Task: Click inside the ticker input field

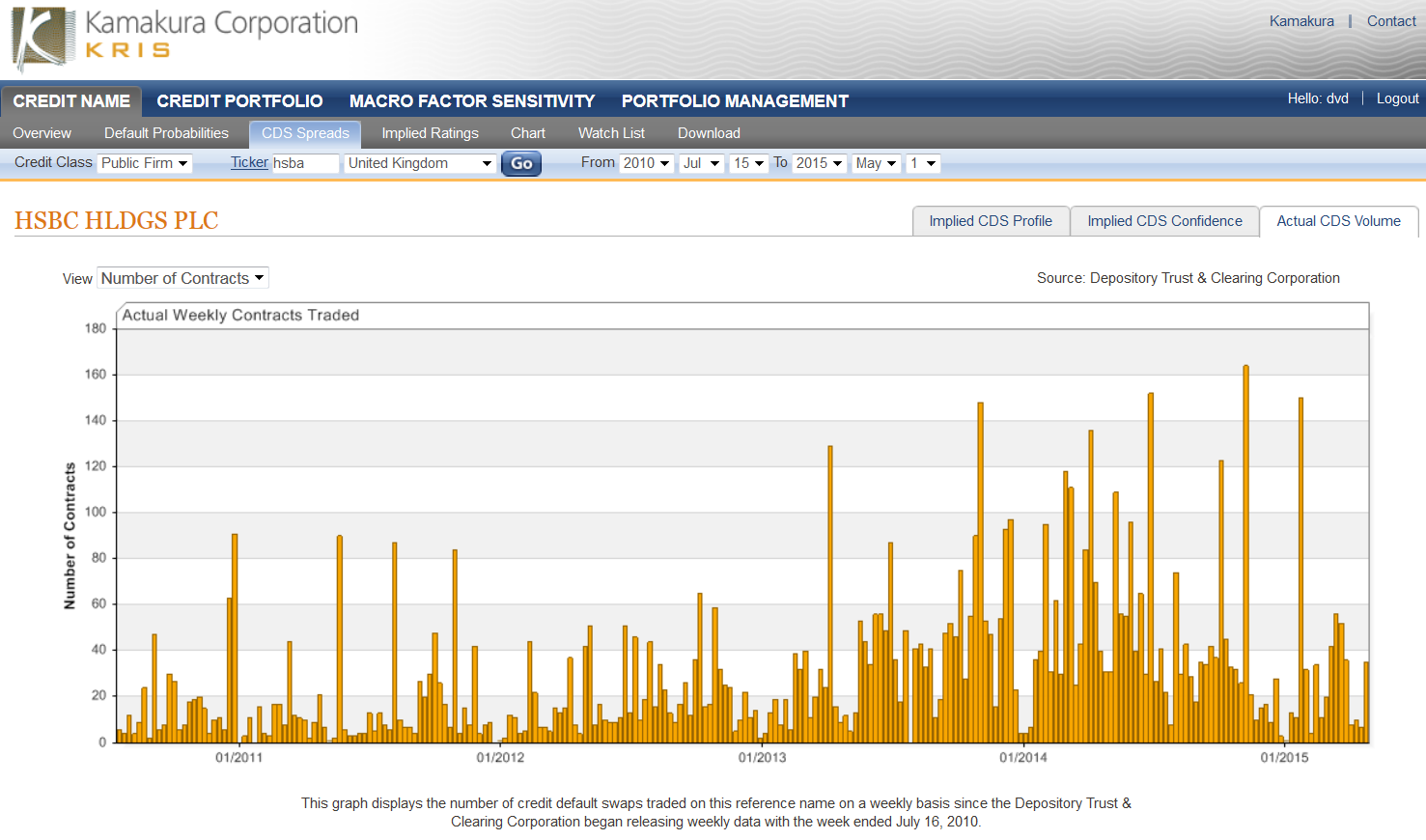Action: tap(304, 162)
